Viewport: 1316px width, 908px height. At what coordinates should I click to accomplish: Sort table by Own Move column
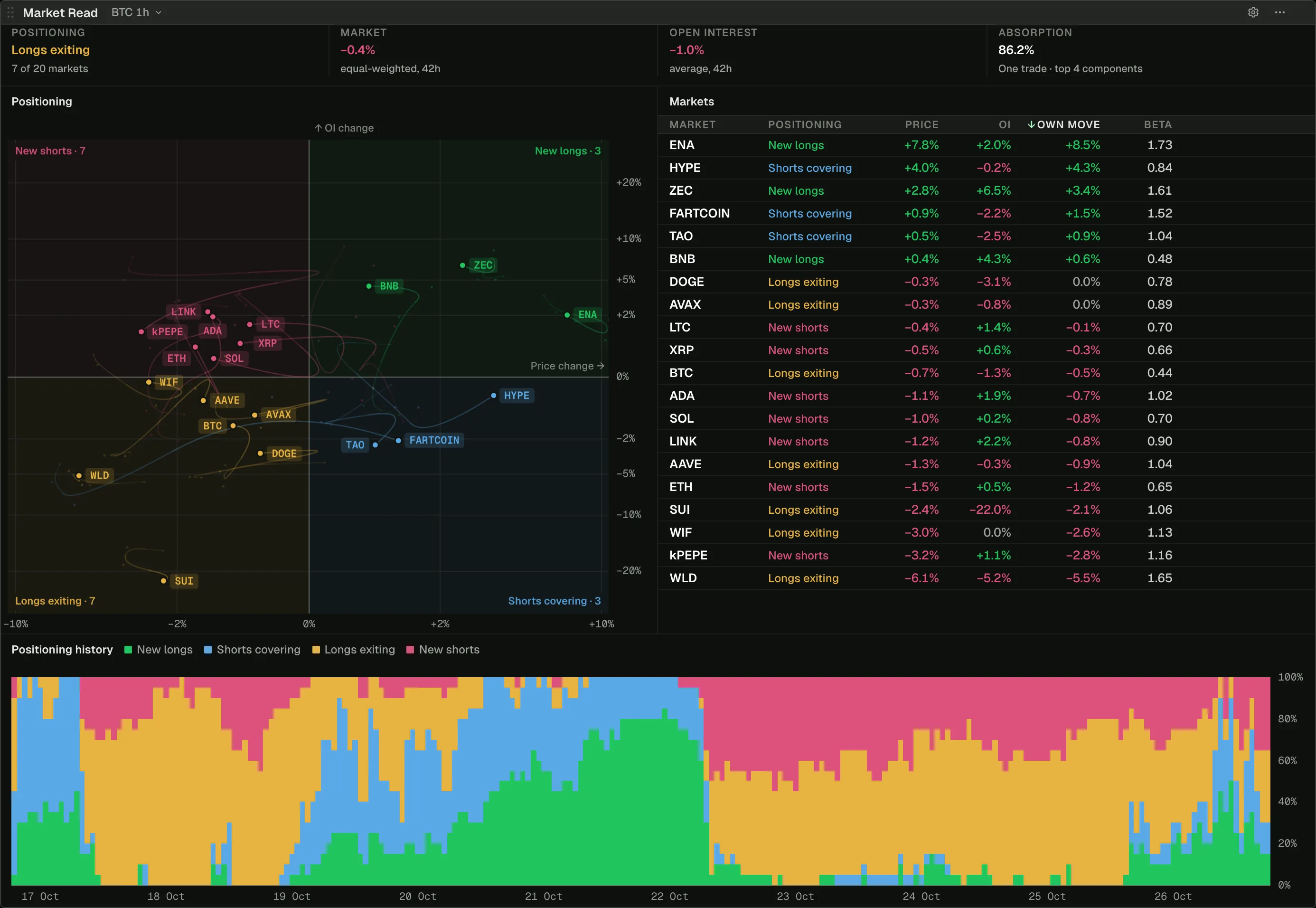click(x=1063, y=124)
